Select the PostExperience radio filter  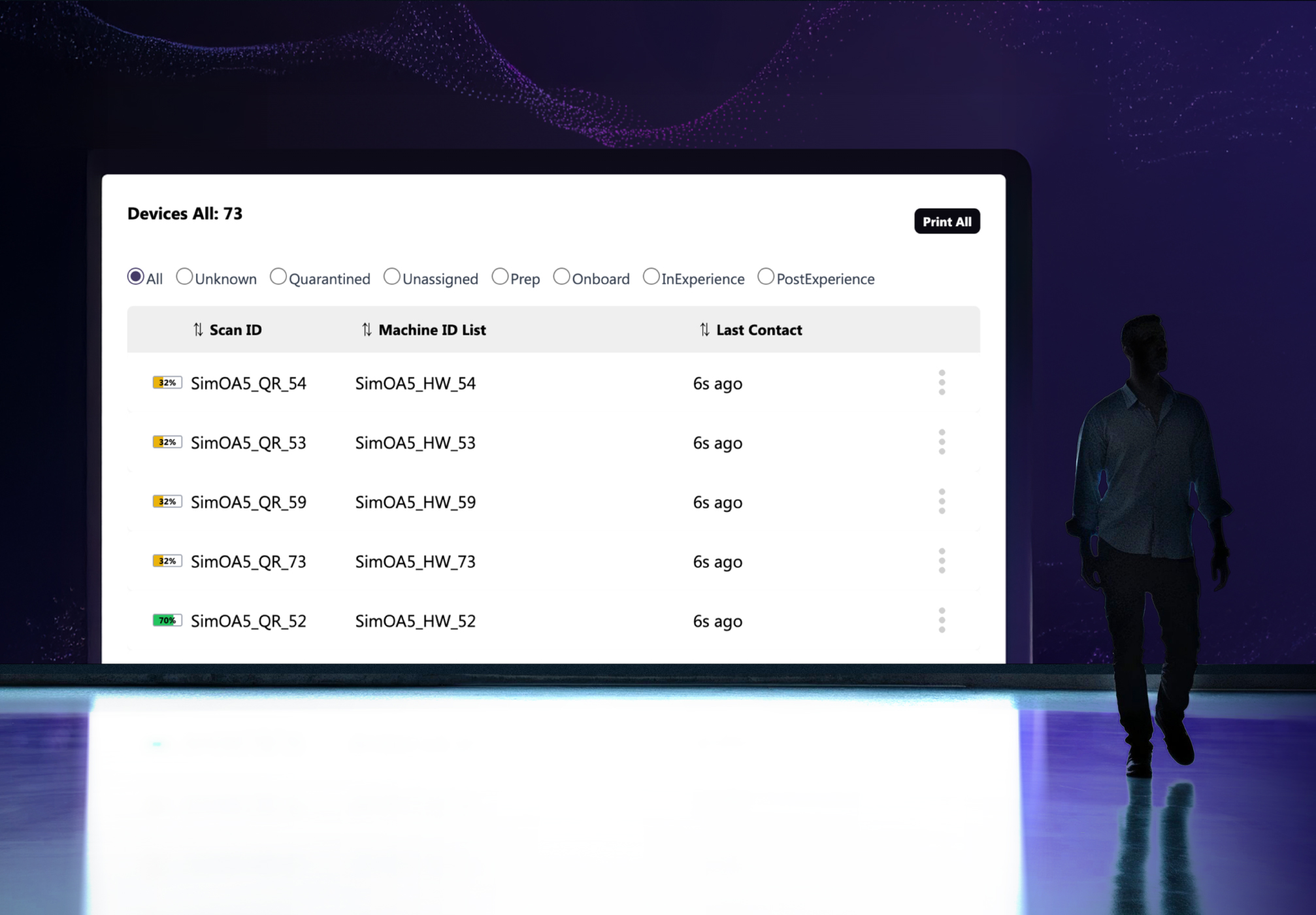(766, 277)
